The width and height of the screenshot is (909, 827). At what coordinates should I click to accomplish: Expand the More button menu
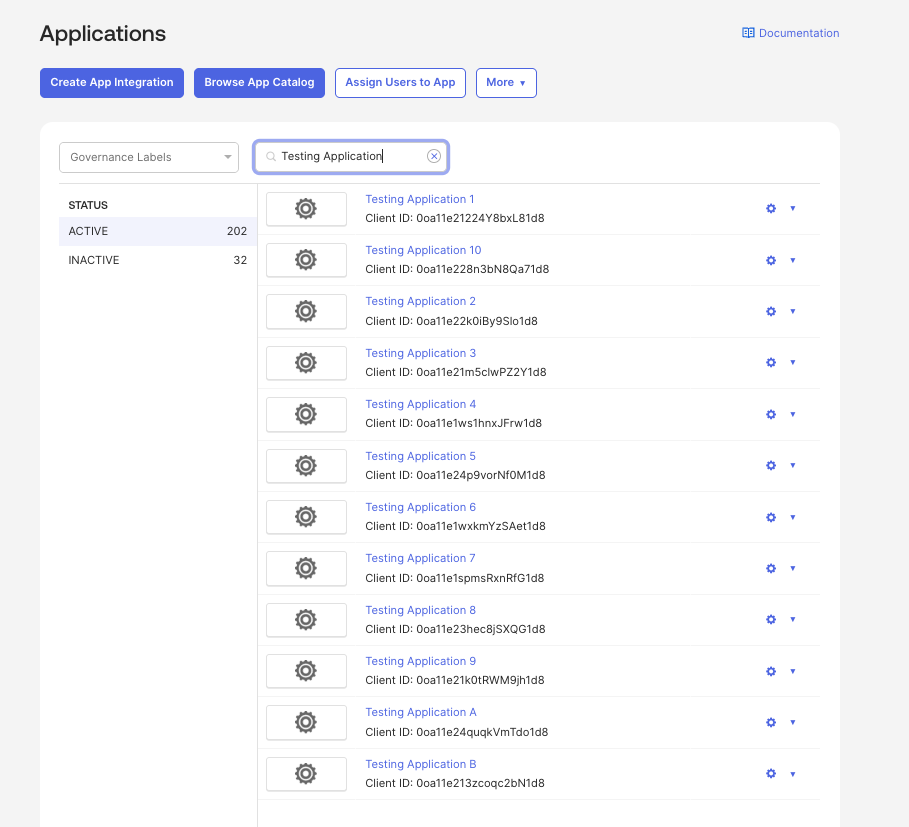click(x=506, y=83)
